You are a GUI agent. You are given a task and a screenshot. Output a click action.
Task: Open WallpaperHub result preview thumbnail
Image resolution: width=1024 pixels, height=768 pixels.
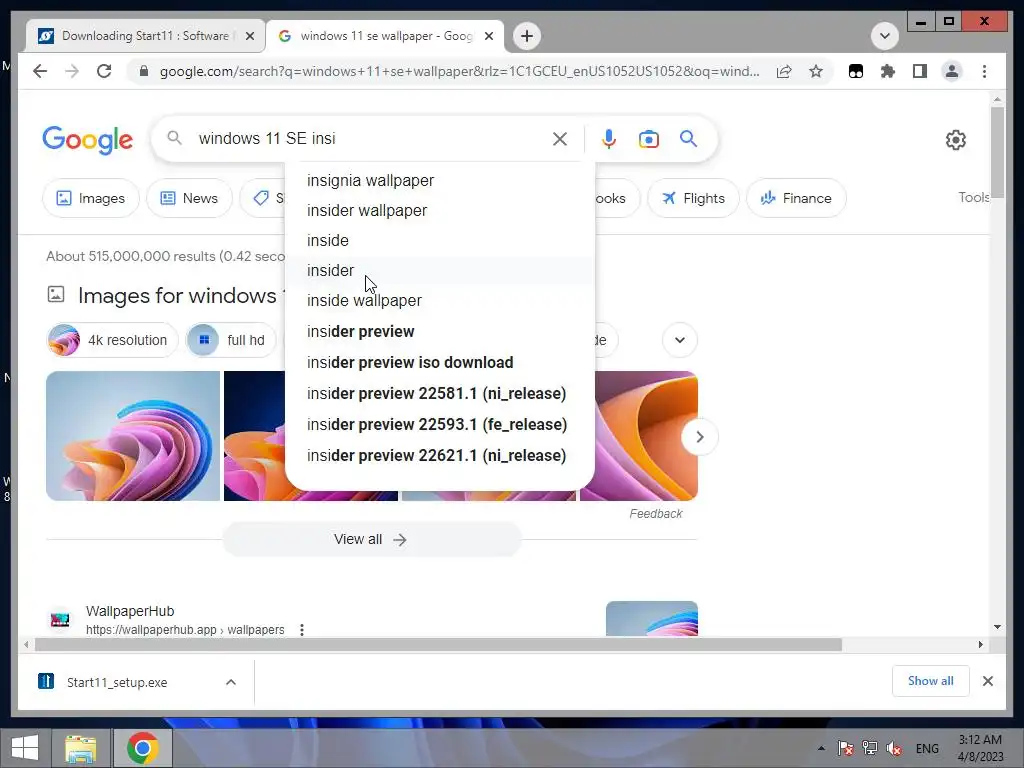click(652, 618)
